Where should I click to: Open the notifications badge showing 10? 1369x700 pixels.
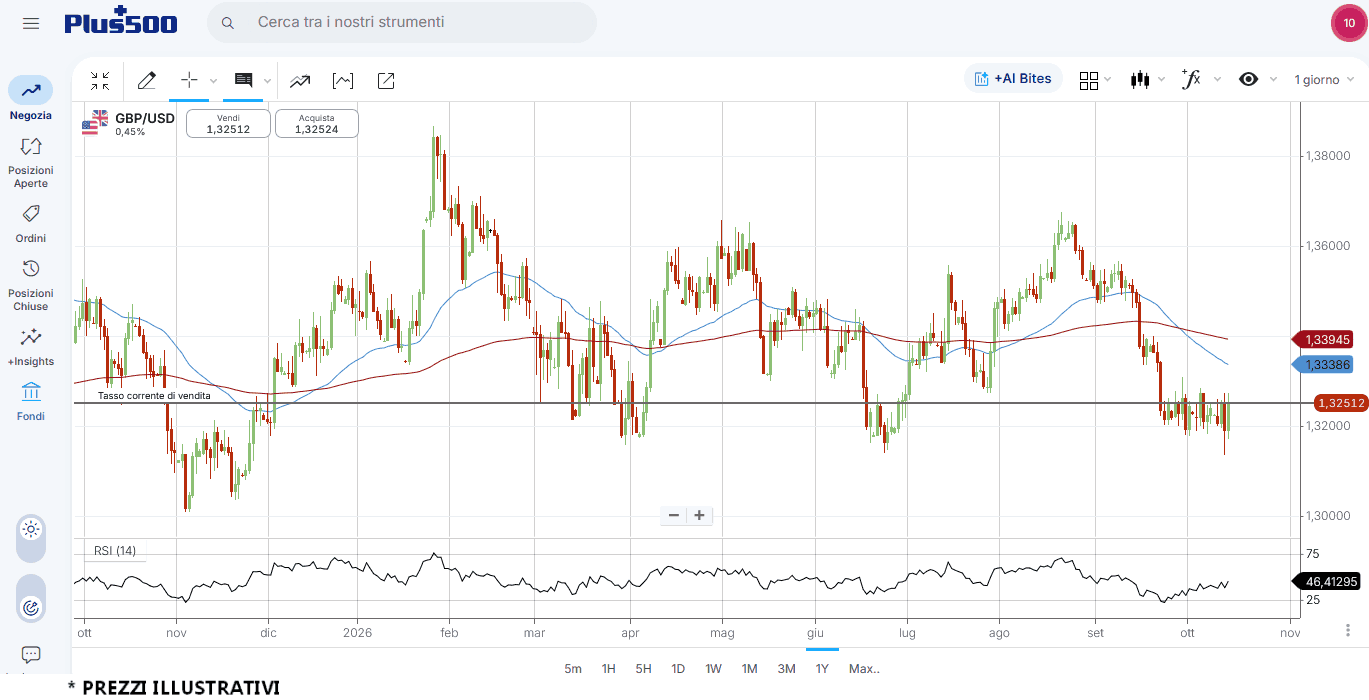click(x=1349, y=23)
